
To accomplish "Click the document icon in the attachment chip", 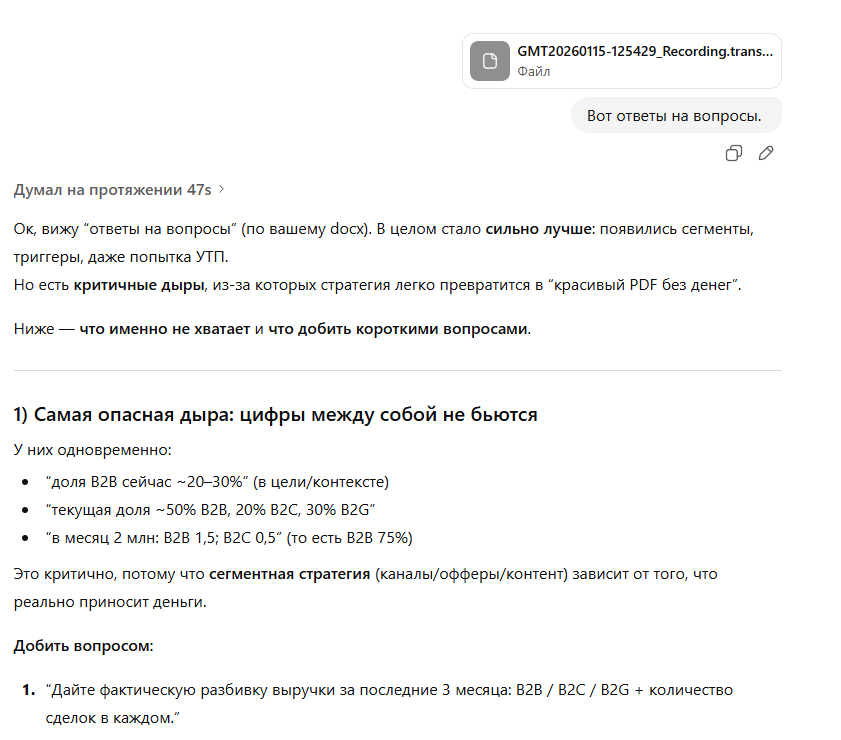I will point(490,61).
